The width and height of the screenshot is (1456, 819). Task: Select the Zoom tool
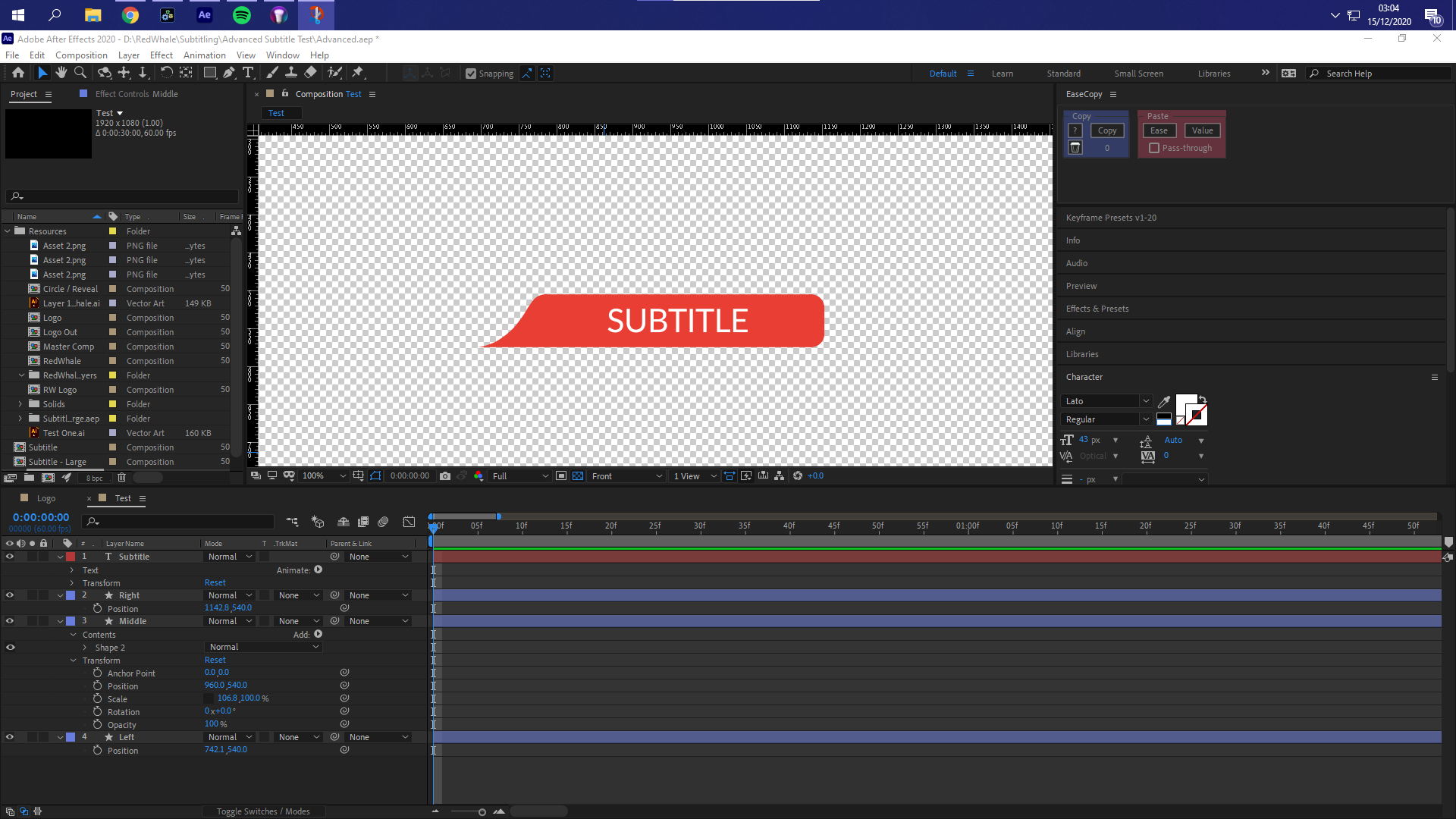coord(80,73)
